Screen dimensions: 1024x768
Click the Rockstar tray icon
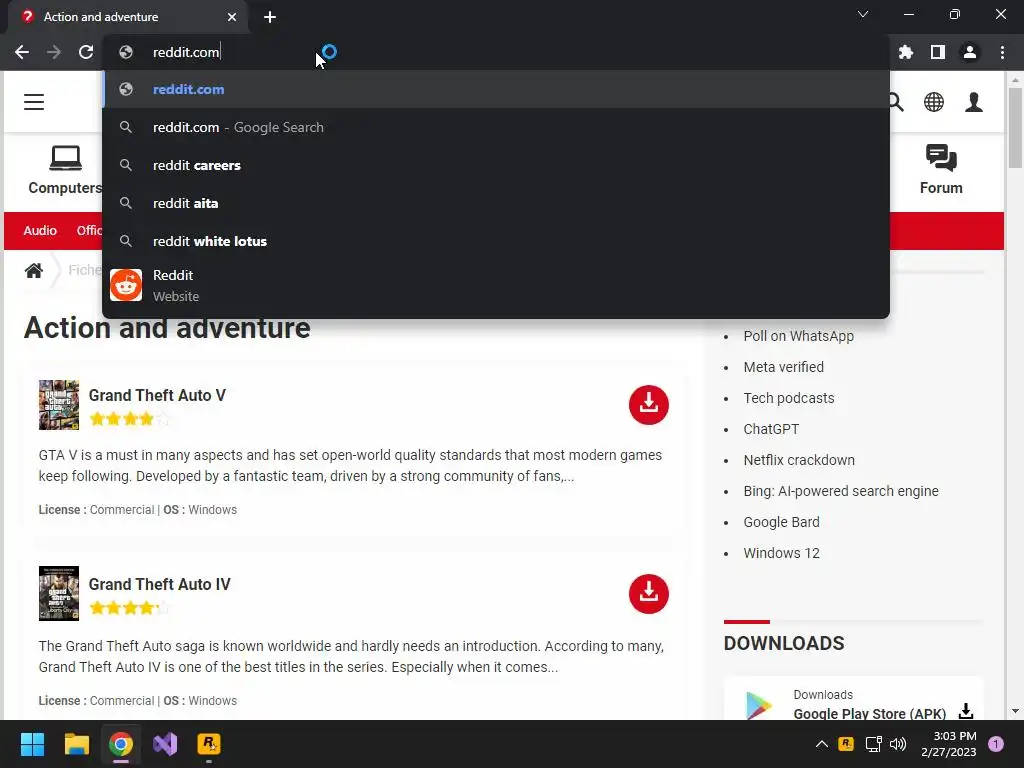[x=846, y=743]
